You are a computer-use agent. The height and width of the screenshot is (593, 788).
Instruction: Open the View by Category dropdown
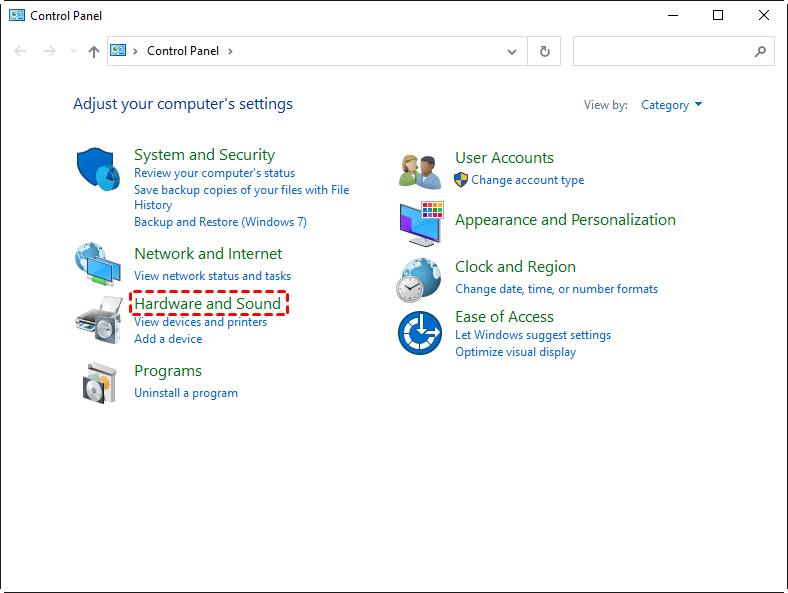(x=671, y=105)
